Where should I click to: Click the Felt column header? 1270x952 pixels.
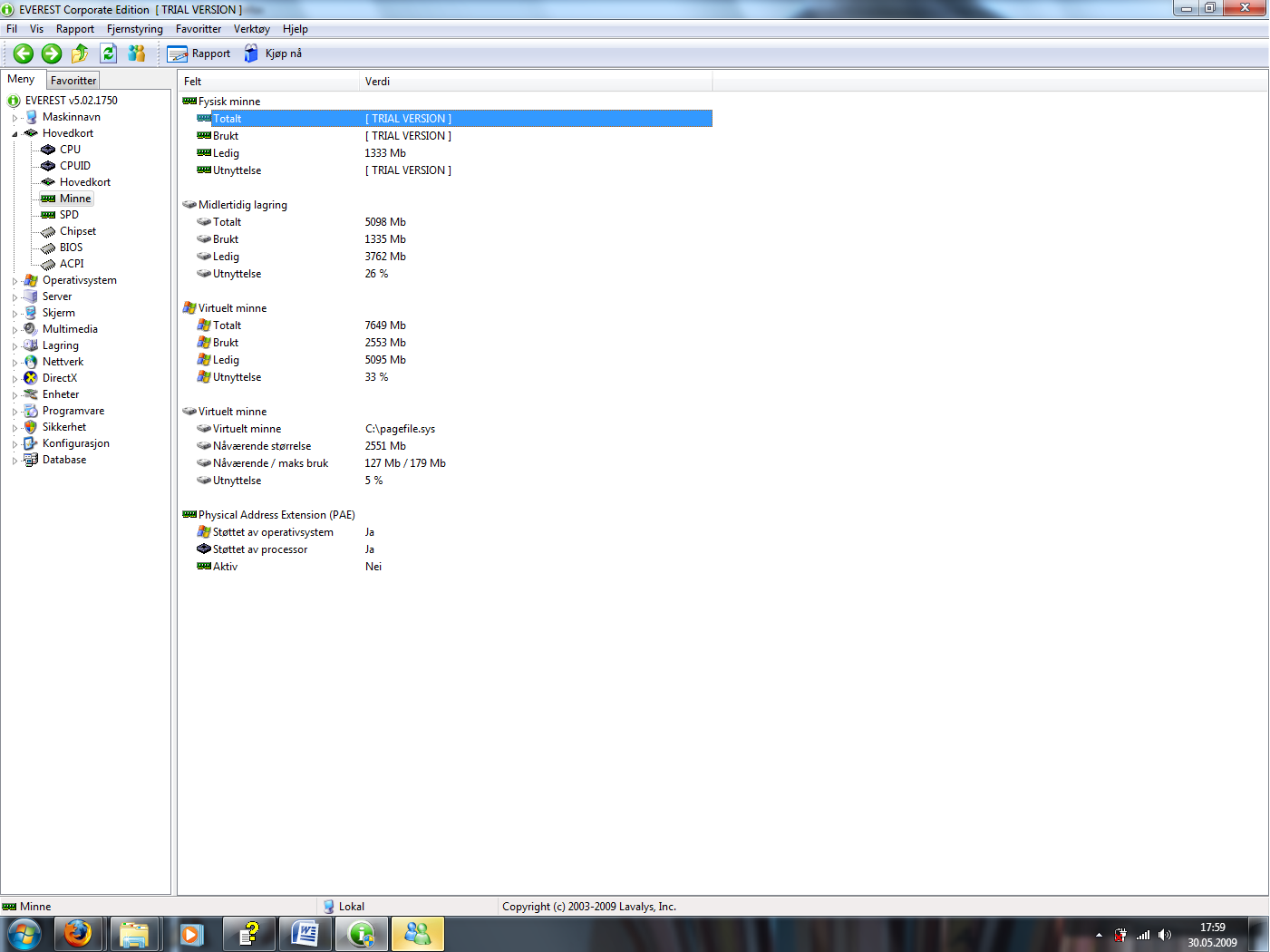(268, 82)
